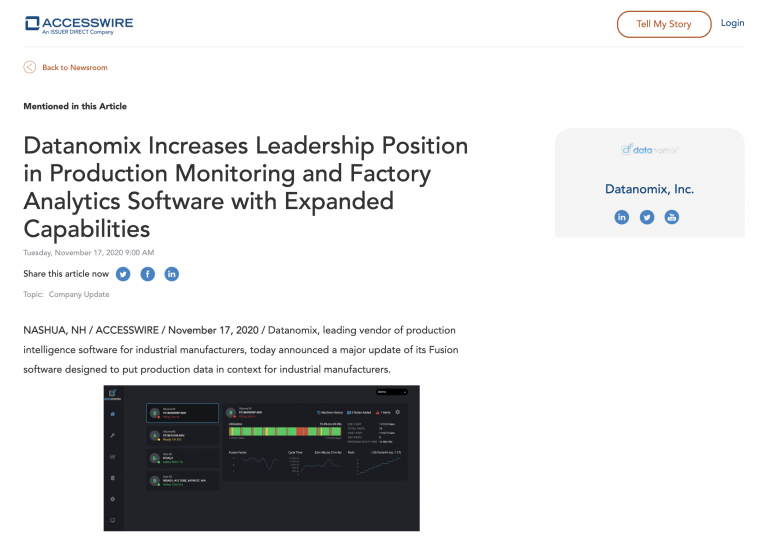Image resolution: width=768 pixels, height=542 pixels.
Task: Share article on Twitter
Action: coord(123,274)
